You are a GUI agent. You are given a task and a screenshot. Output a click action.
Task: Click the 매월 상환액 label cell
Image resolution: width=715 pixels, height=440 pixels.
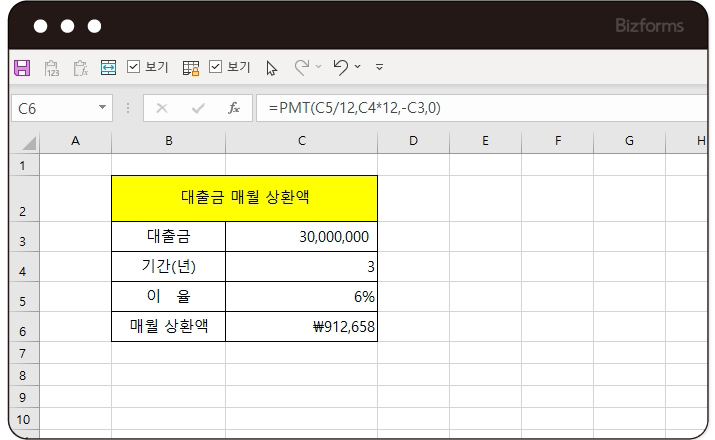169,327
